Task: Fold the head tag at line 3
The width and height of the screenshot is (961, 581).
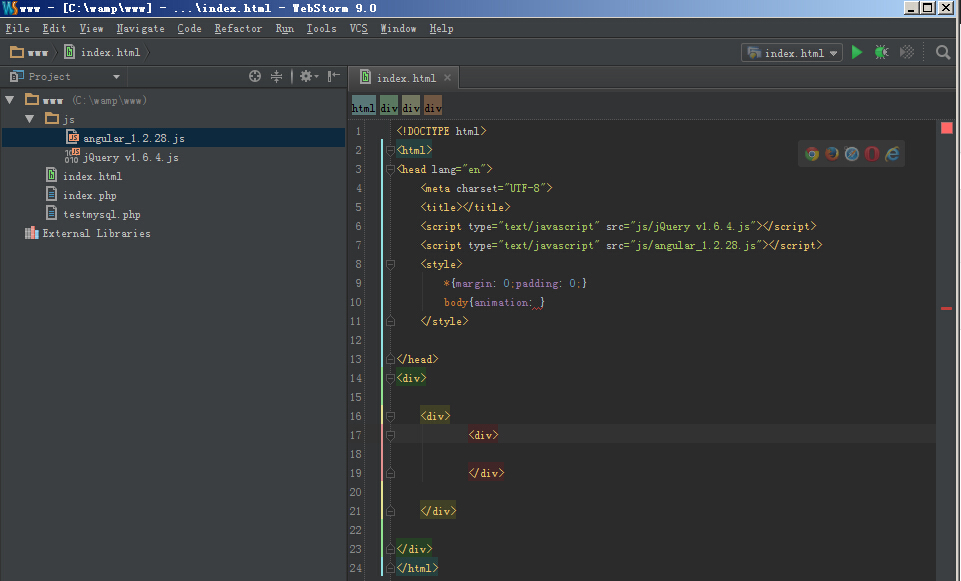Action: coord(390,169)
